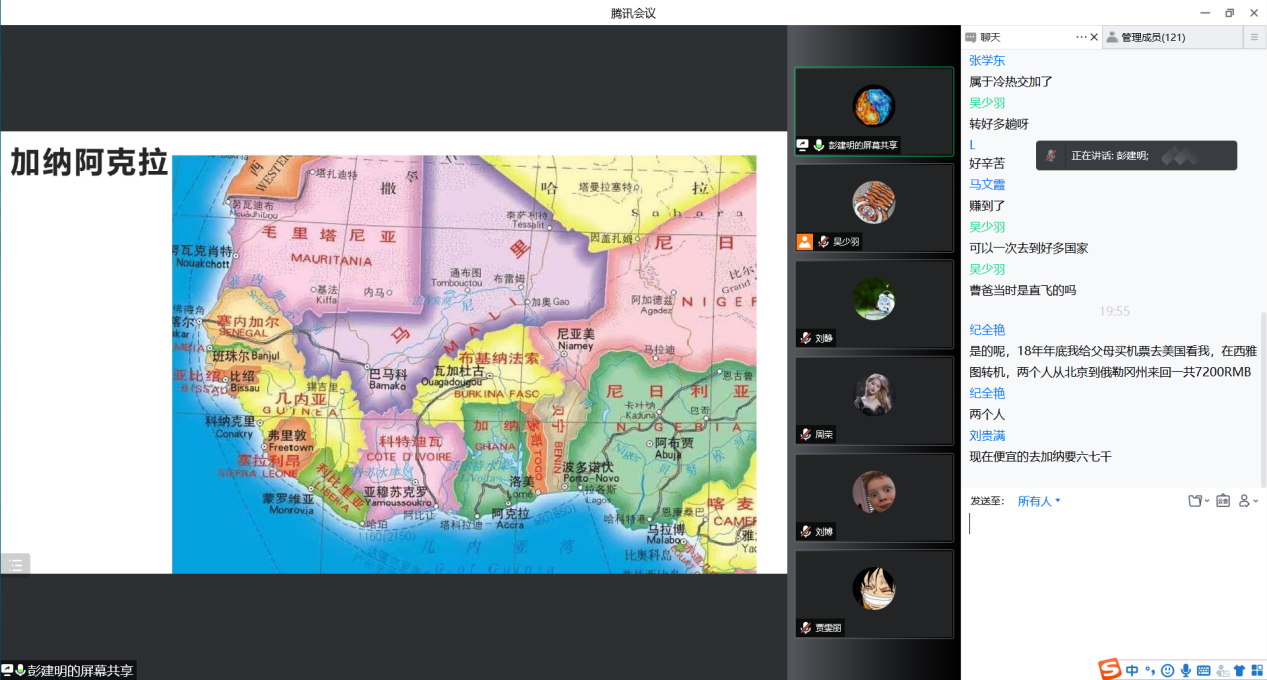This screenshot has width=1267, height=680.
Task: Open the file send icon in chat toolbar
Action: [1197, 501]
